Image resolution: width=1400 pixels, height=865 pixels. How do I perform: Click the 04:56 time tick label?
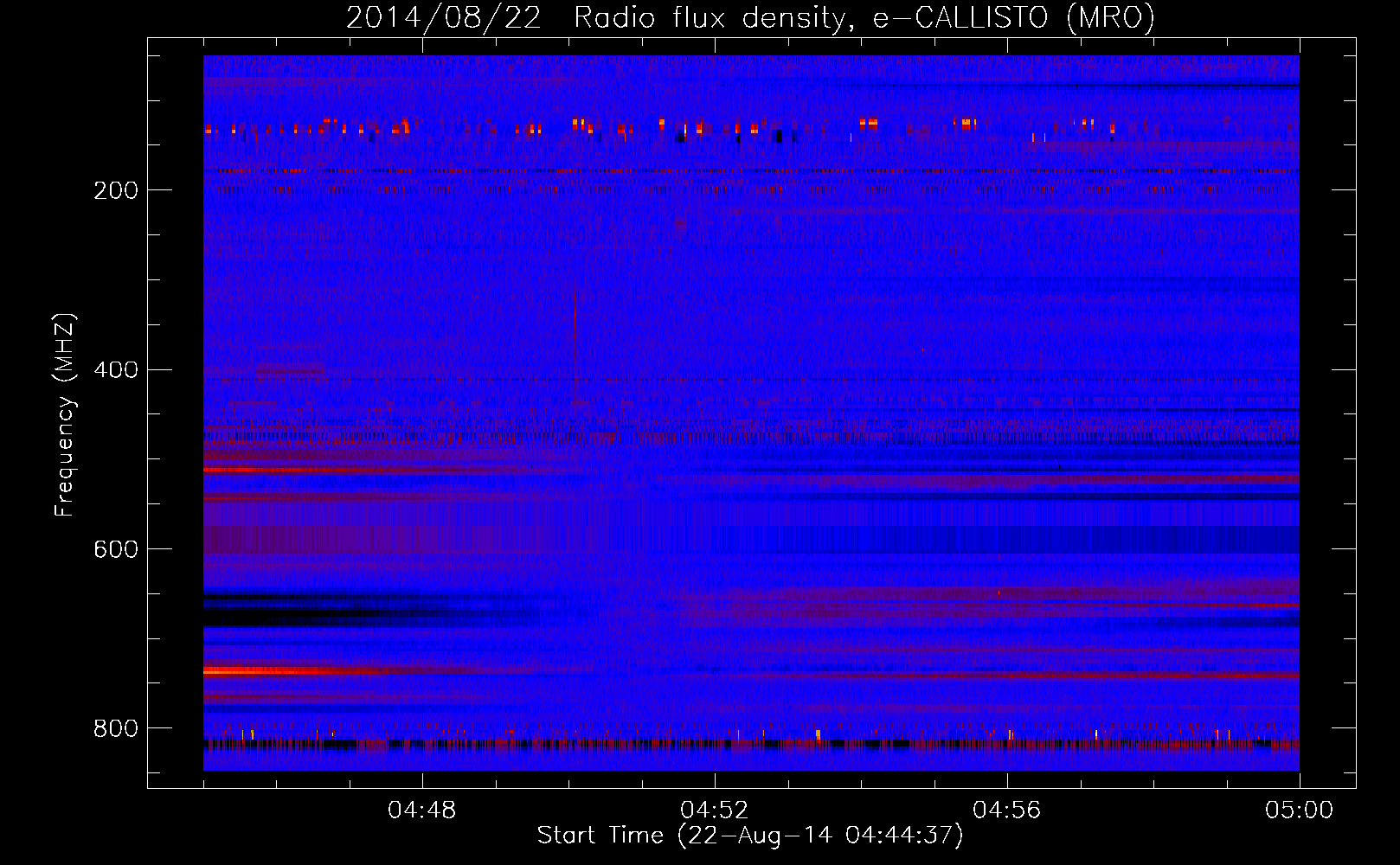point(1007,811)
